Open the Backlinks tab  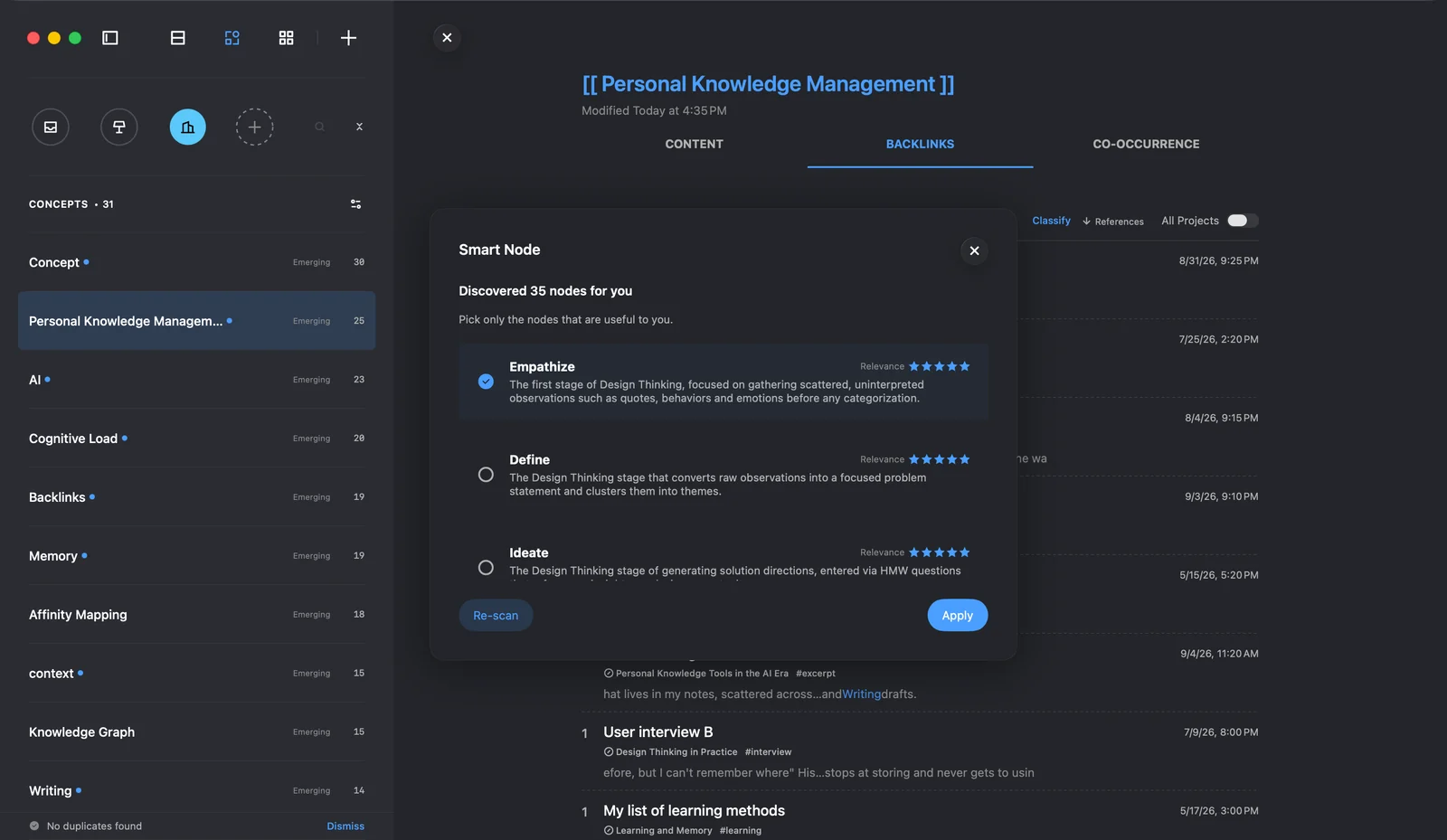920,145
